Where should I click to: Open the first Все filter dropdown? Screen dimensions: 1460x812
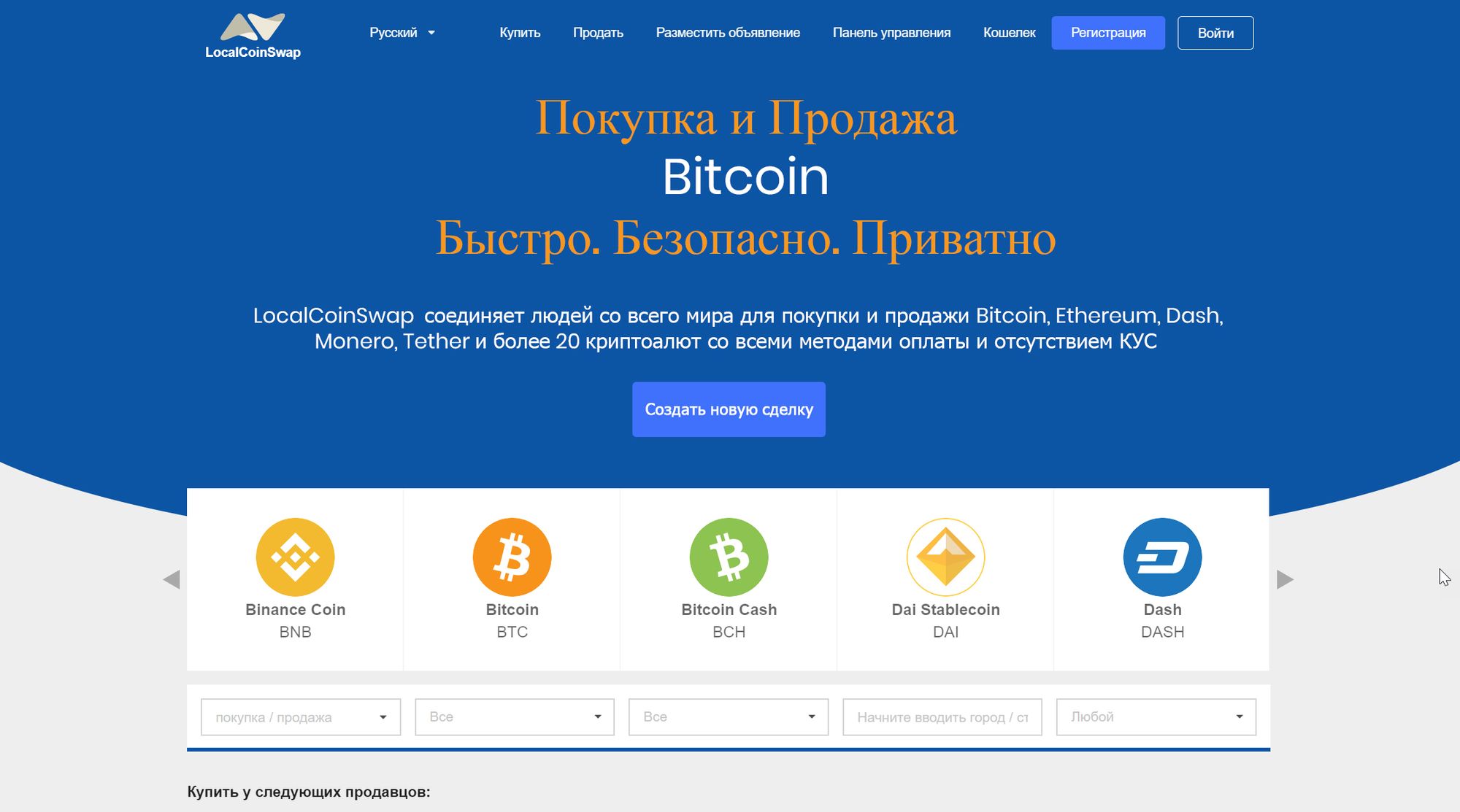515,717
